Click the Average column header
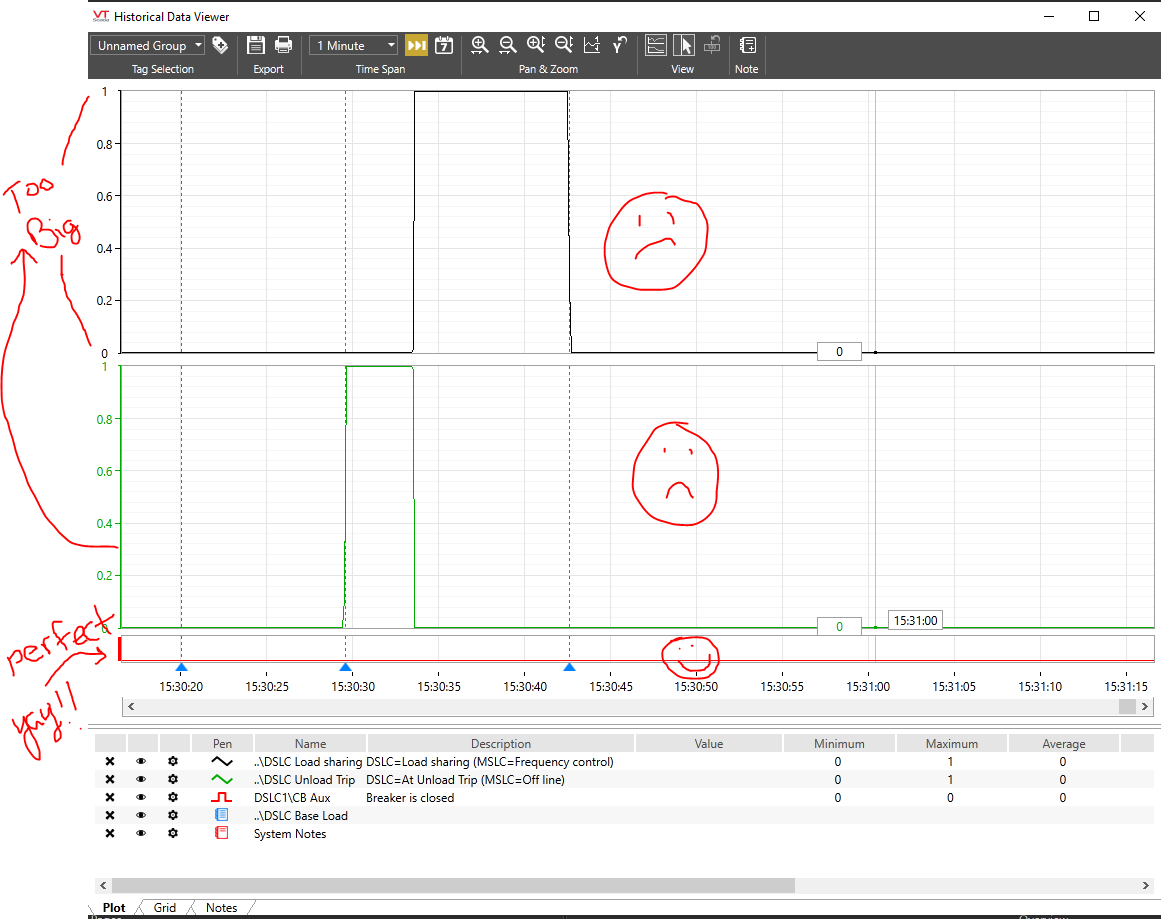1161x919 pixels. click(1064, 743)
